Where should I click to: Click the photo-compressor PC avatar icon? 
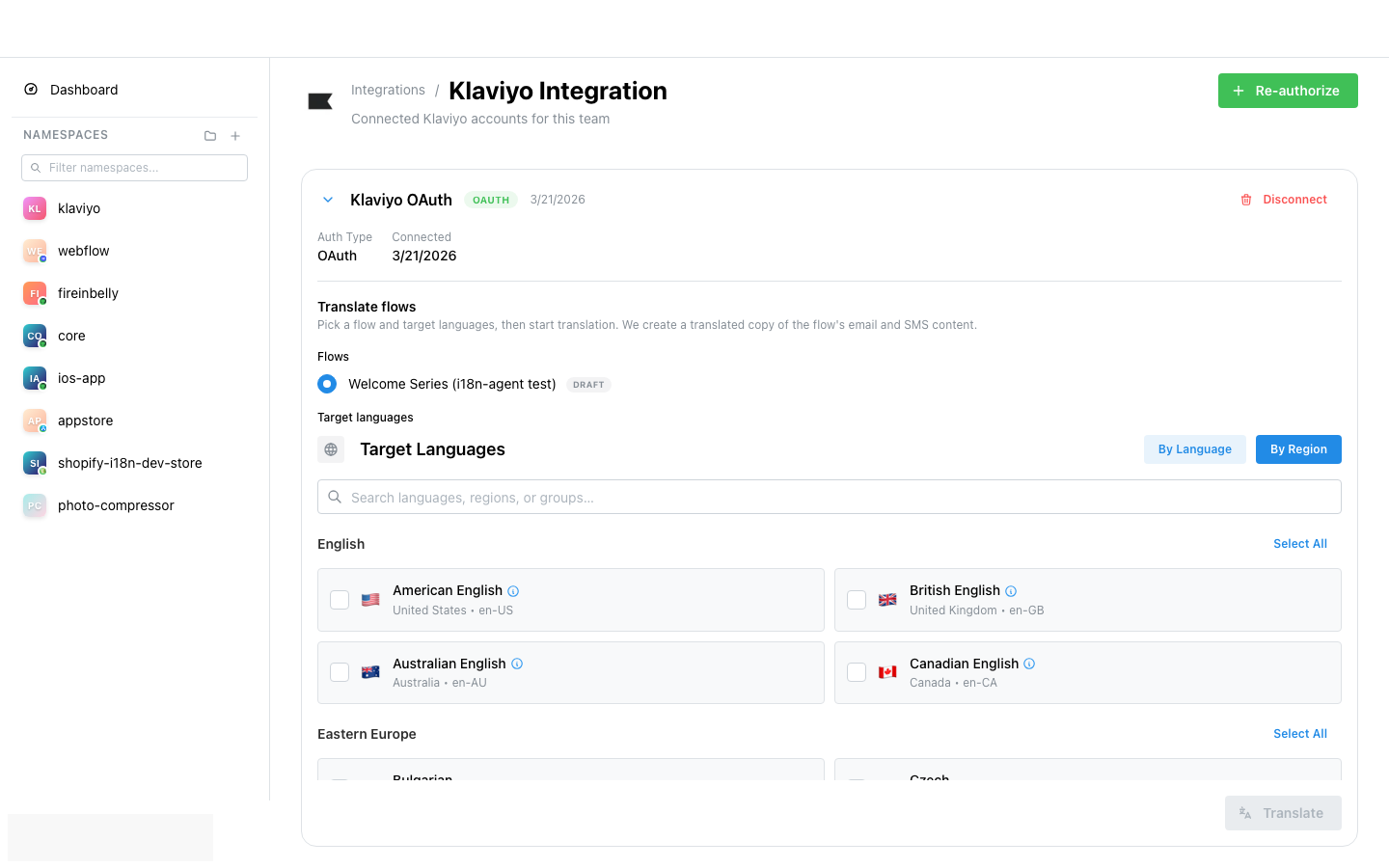35,505
